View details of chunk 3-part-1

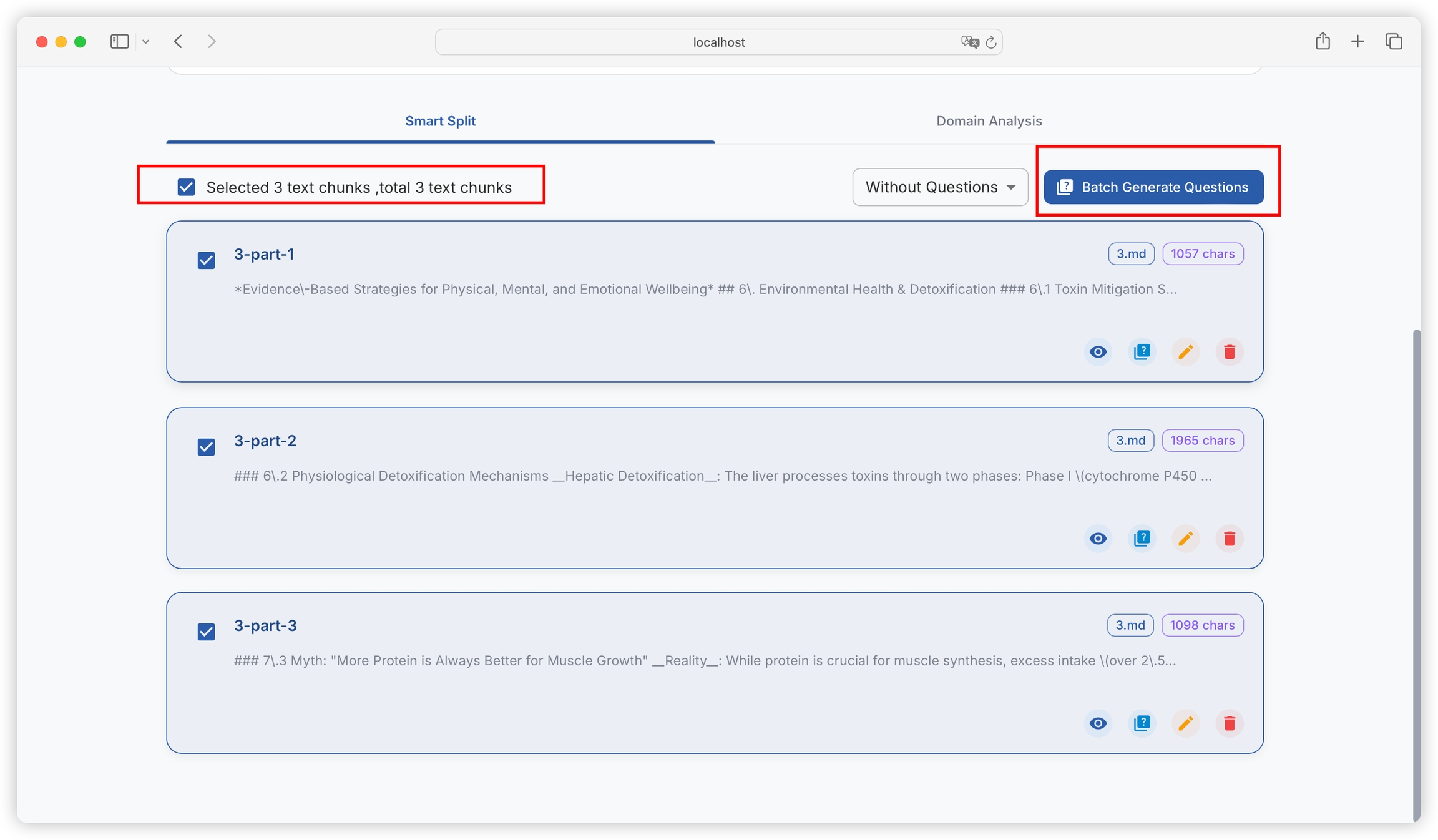click(1098, 352)
